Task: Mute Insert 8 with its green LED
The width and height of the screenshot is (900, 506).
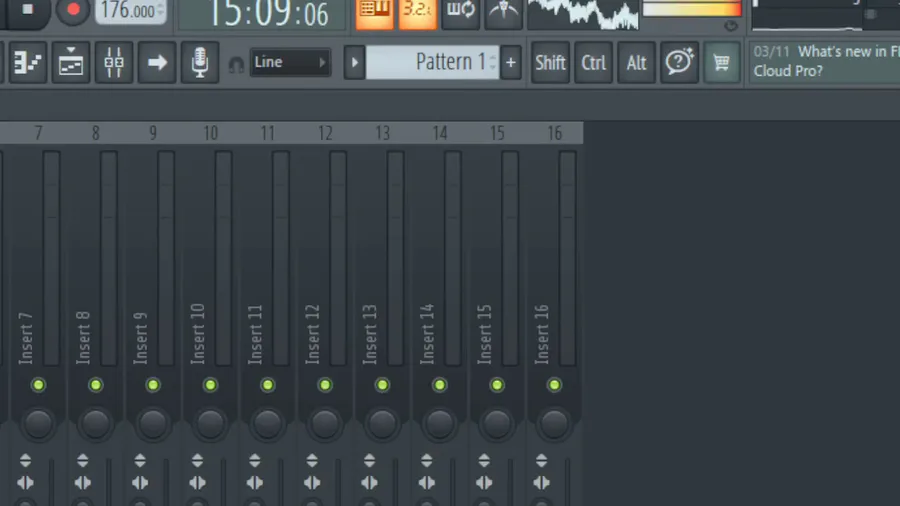Action: point(96,385)
